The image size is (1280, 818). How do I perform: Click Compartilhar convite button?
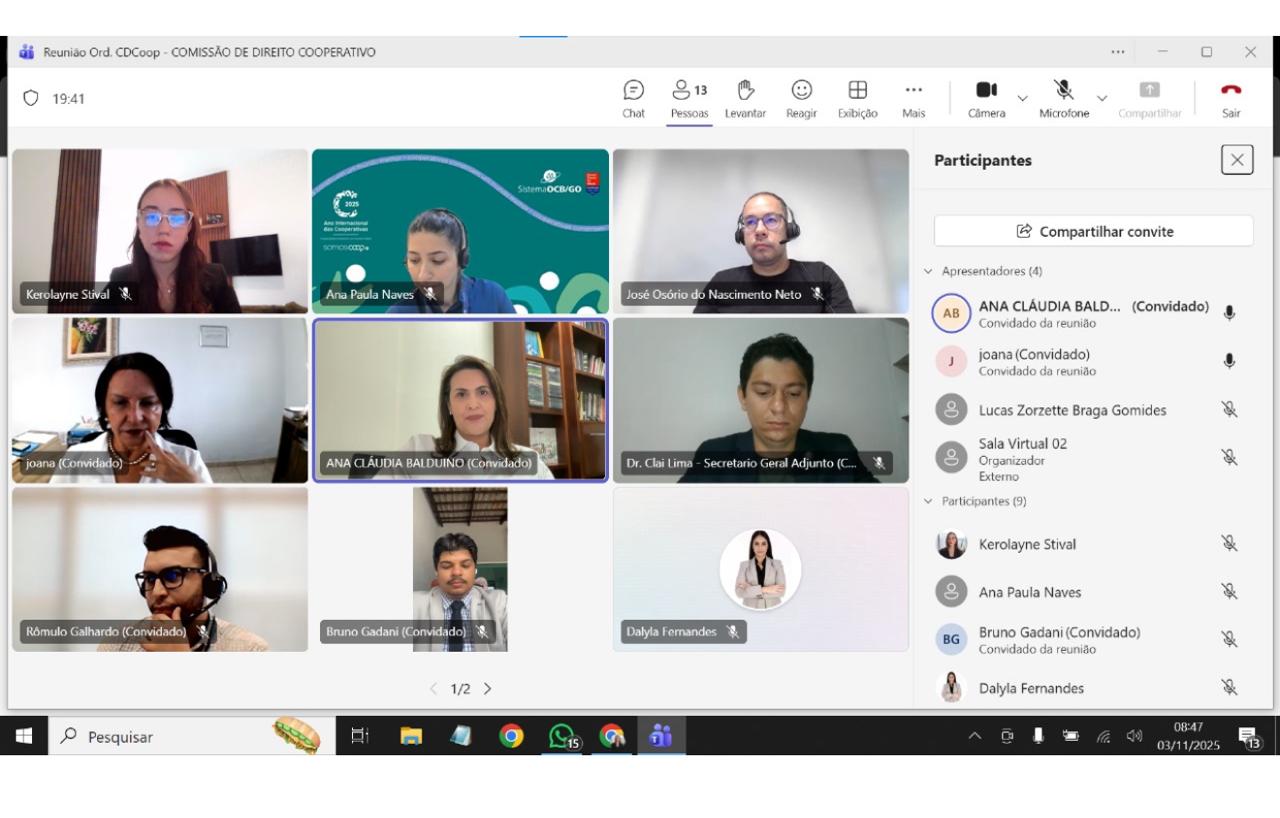point(1093,231)
